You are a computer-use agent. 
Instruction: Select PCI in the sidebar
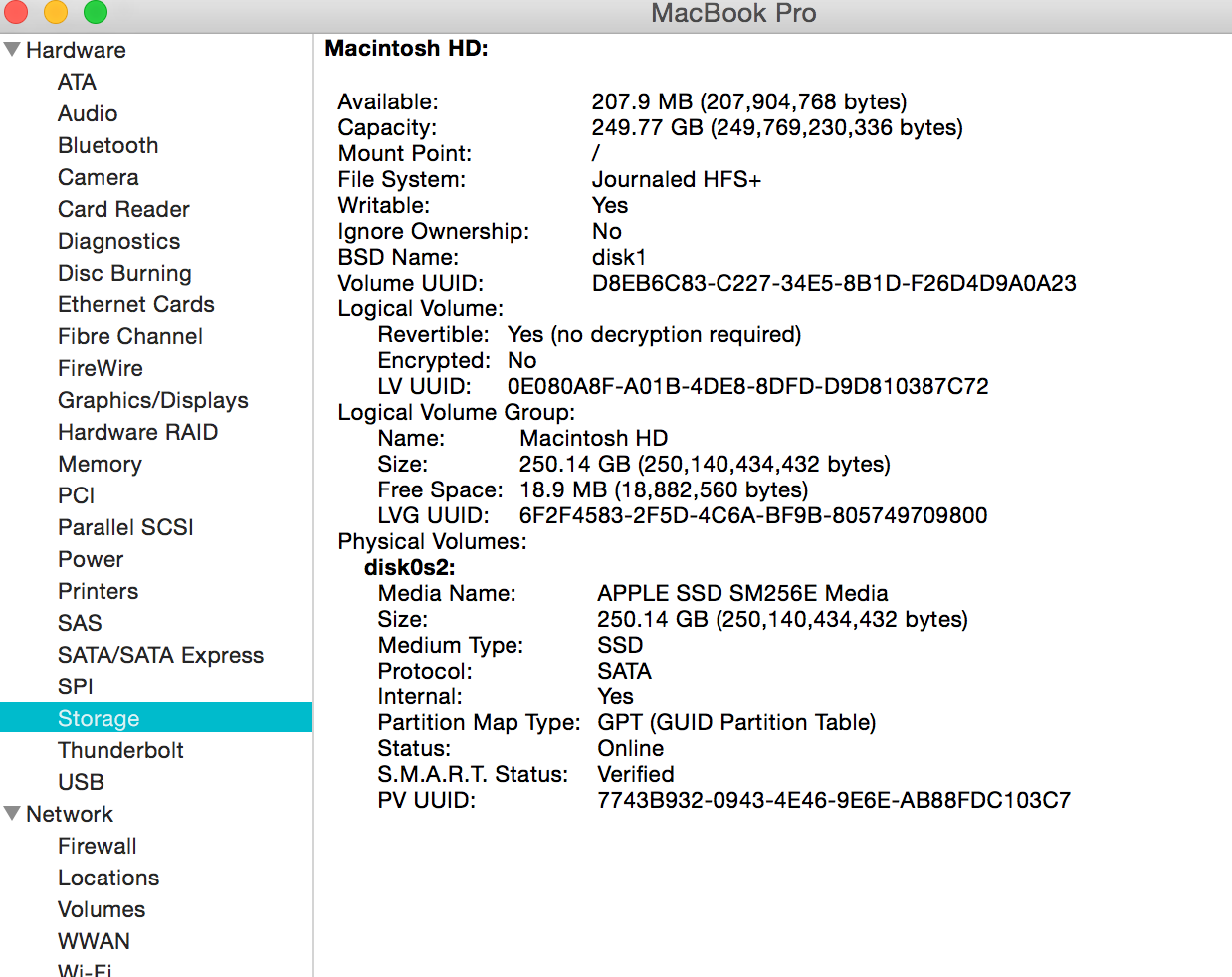[76, 495]
